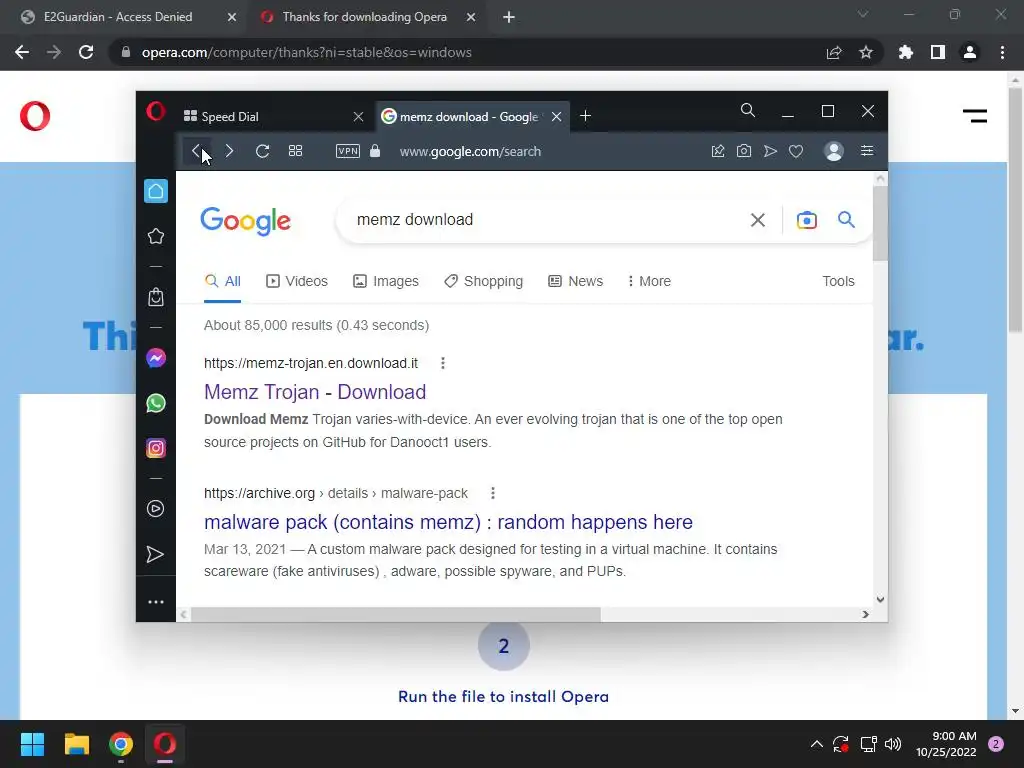Clear the Google search query with X
The image size is (1024, 768).
pos(758,220)
